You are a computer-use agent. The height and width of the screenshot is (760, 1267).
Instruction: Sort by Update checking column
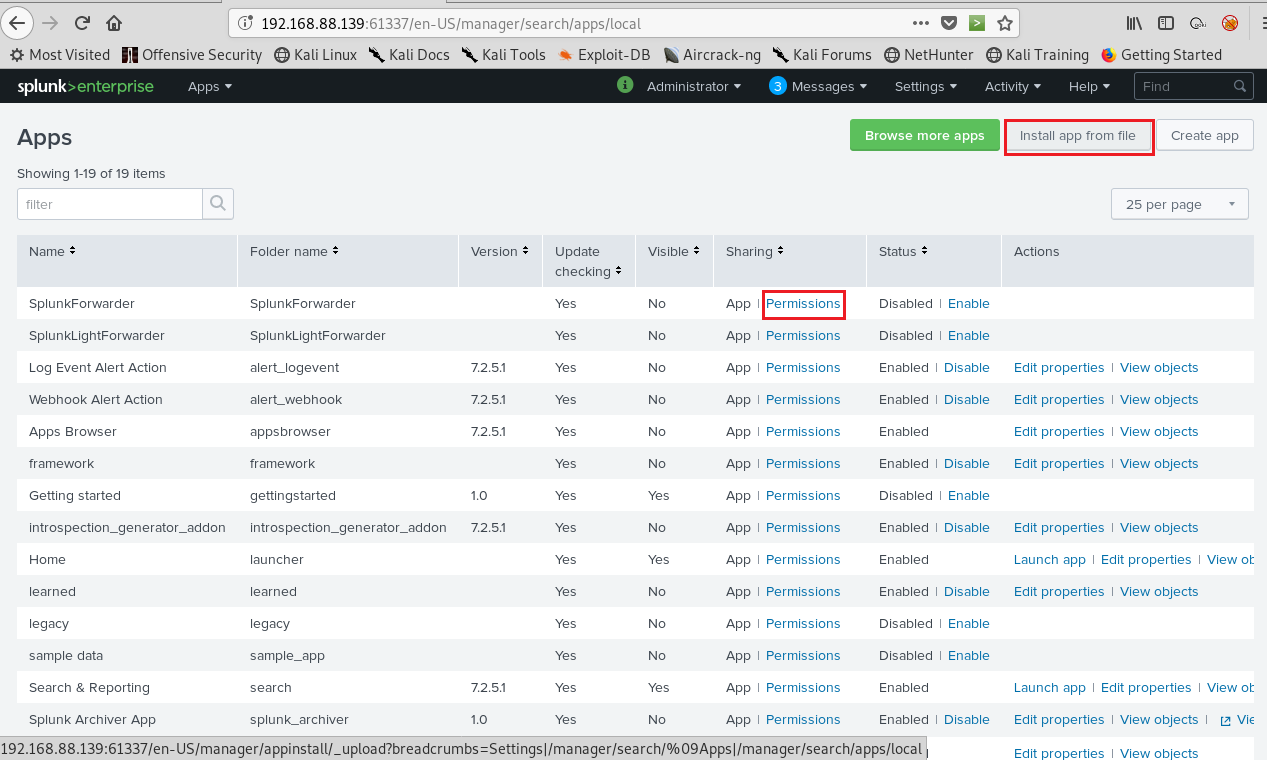click(x=588, y=261)
